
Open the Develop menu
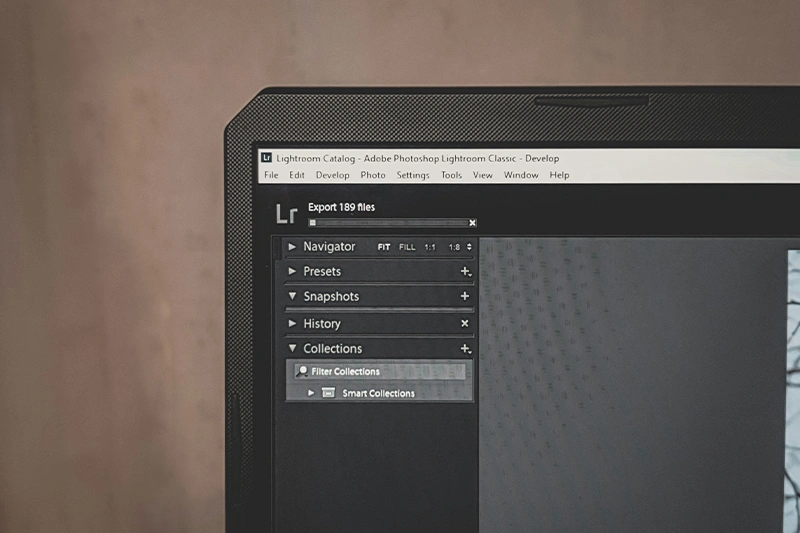coord(332,175)
